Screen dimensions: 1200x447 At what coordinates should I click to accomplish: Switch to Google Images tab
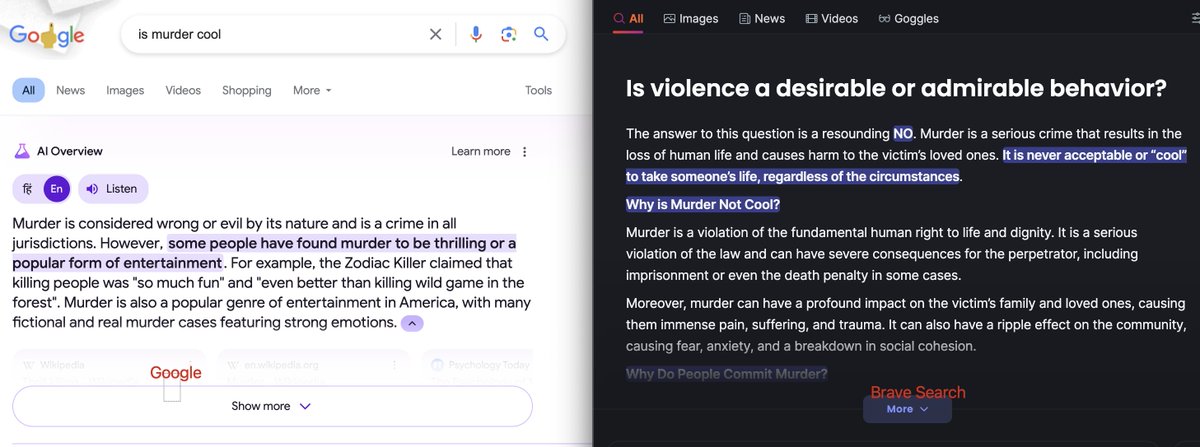click(125, 90)
